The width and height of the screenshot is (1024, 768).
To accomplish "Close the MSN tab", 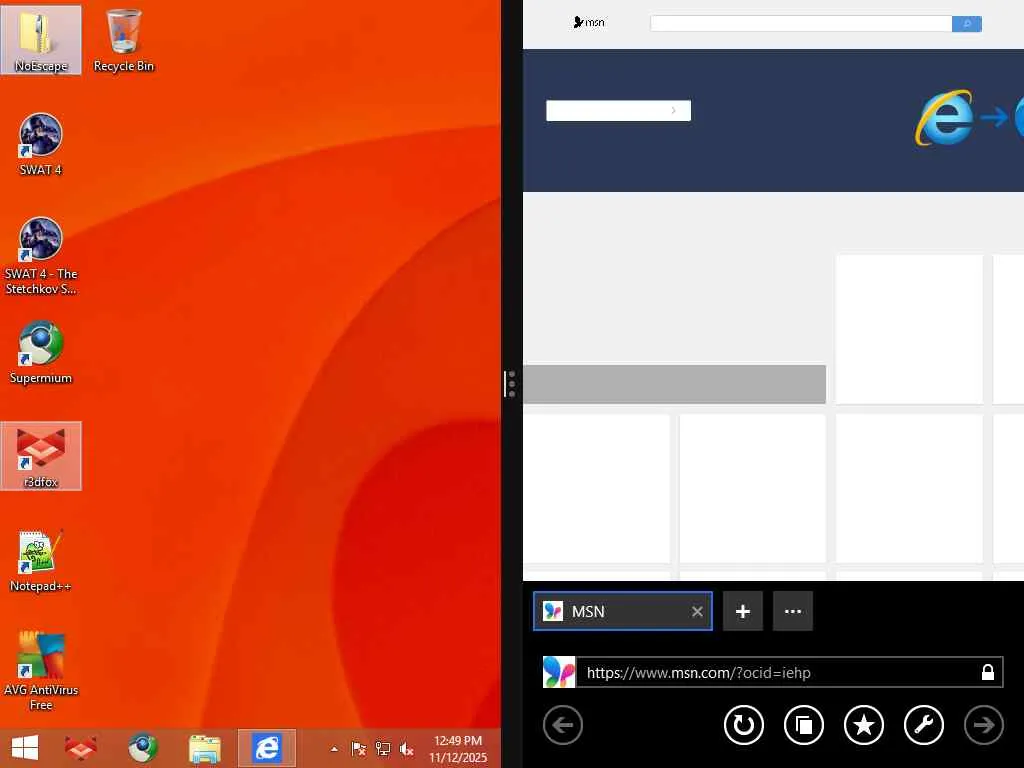I will [697, 611].
